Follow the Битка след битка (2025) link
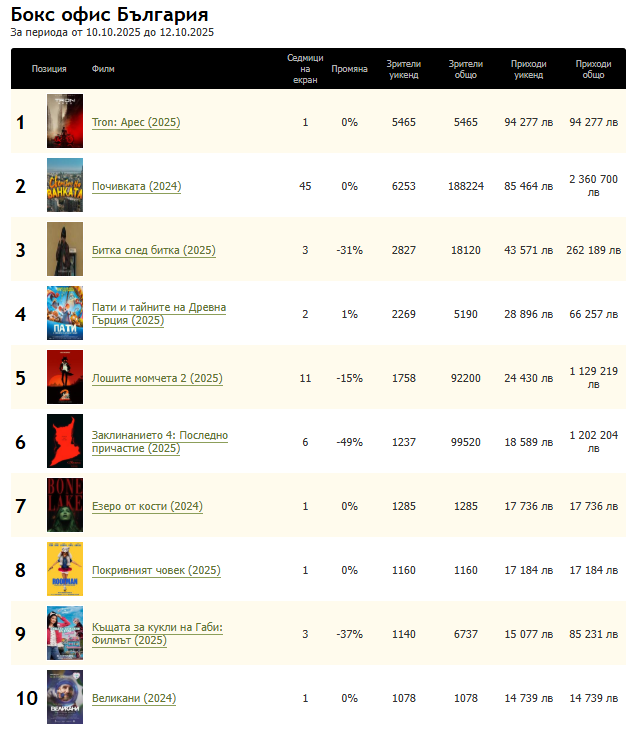635x733 pixels. [x=153, y=250]
